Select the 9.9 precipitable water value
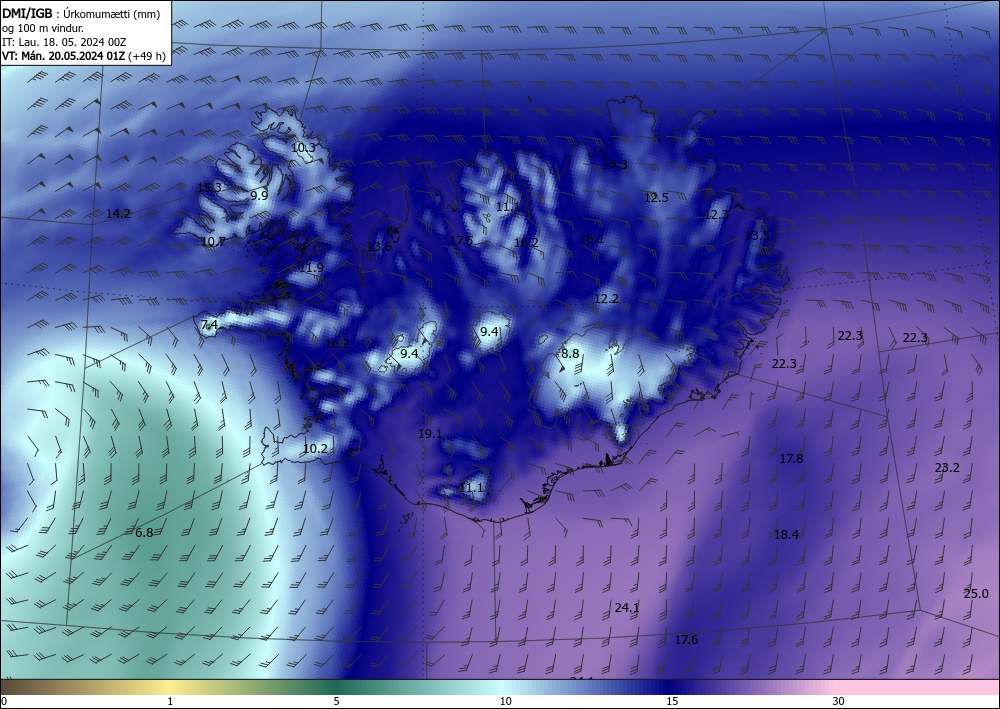 pos(259,195)
